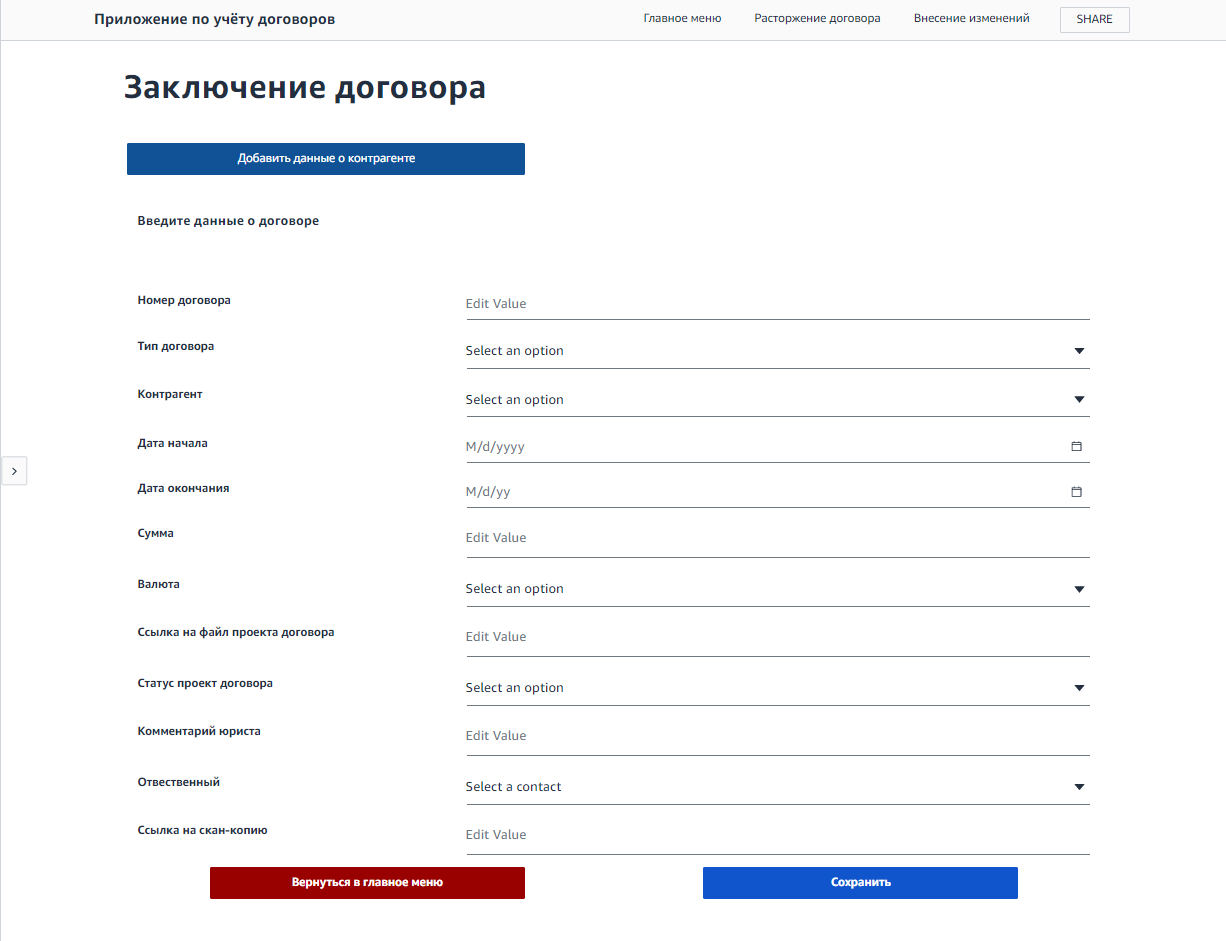Open Расторжение договора page

(x=817, y=19)
